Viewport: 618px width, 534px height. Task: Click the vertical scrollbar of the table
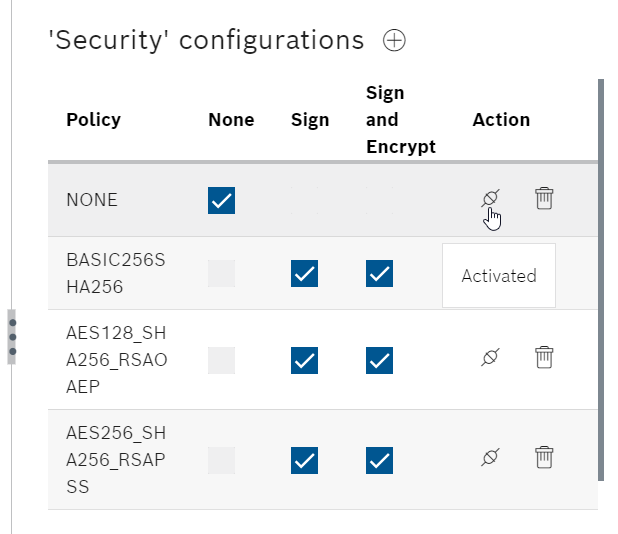[x=601, y=280]
